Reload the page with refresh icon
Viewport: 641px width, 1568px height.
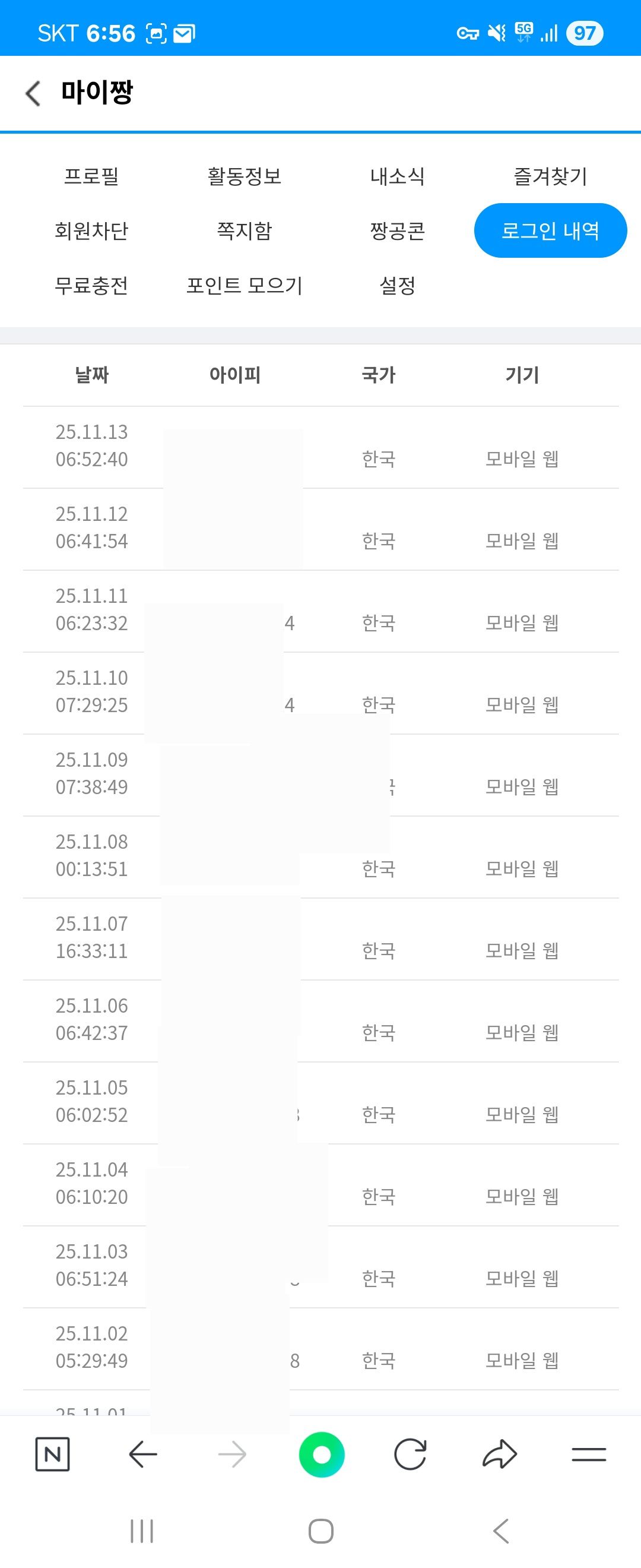[x=410, y=1454]
